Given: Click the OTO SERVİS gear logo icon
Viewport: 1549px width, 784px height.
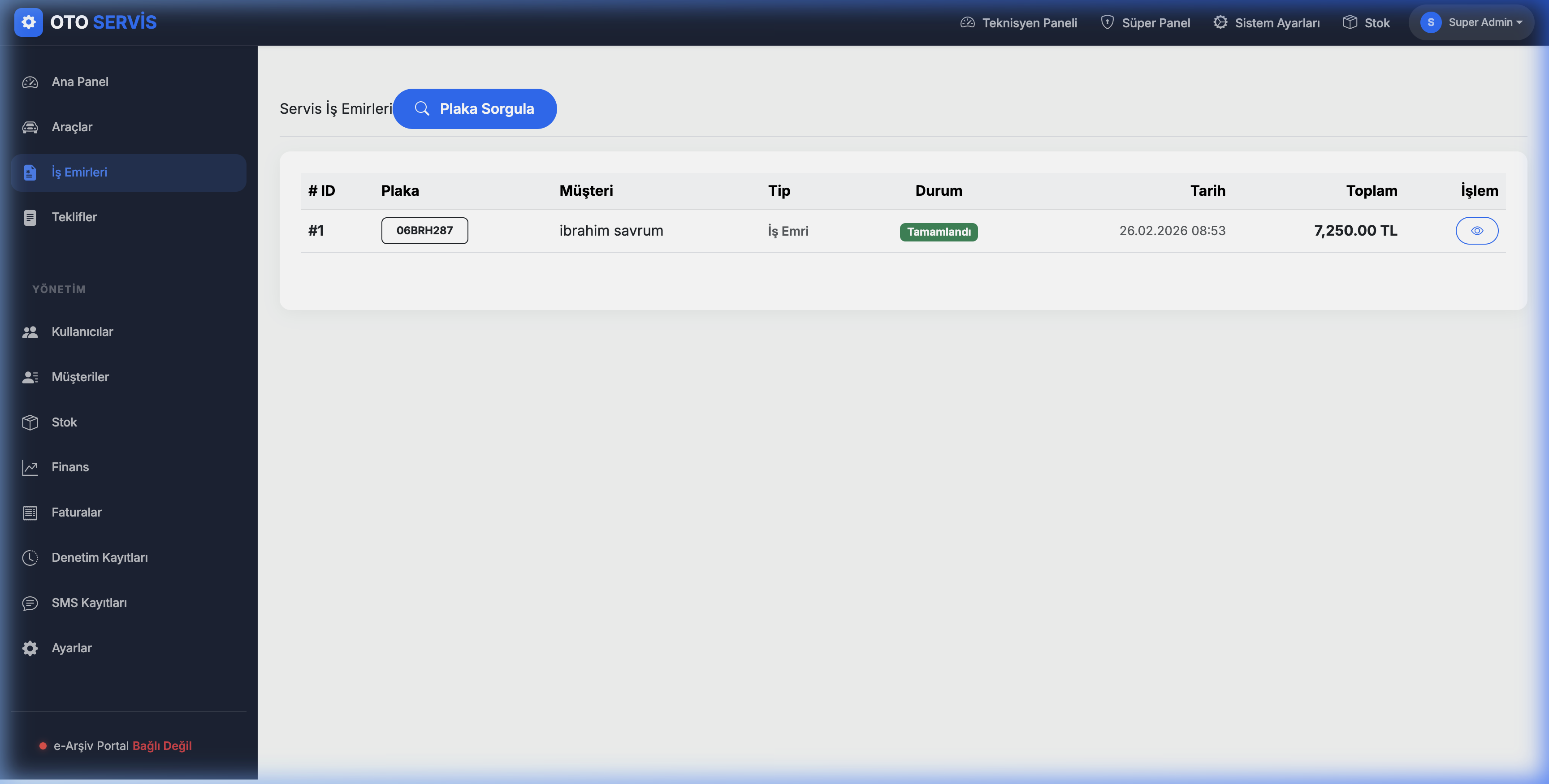Looking at the screenshot, I should click(x=28, y=22).
